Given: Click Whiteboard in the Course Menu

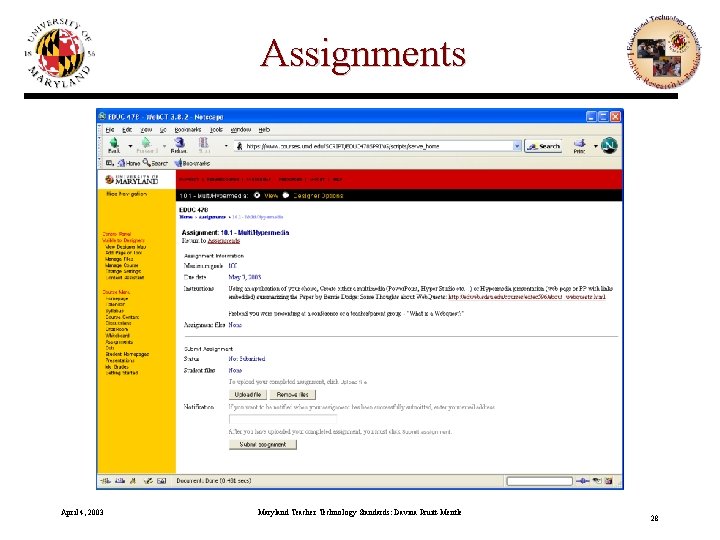Looking at the screenshot, I should 118,336.
